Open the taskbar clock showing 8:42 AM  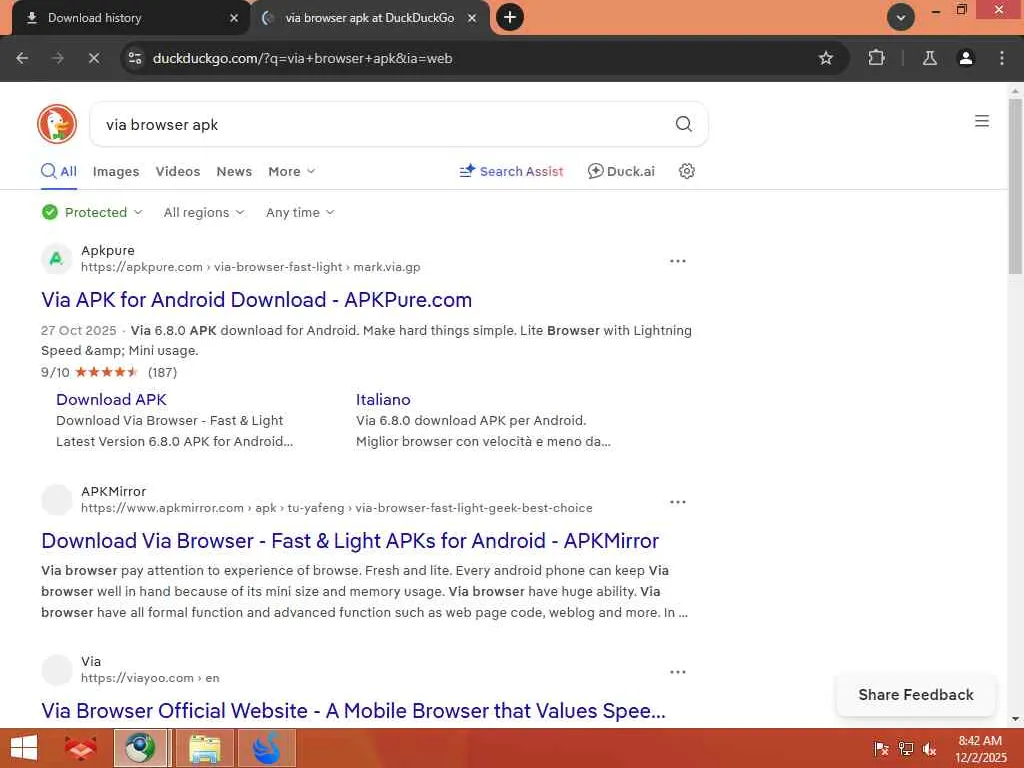click(x=980, y=748)
